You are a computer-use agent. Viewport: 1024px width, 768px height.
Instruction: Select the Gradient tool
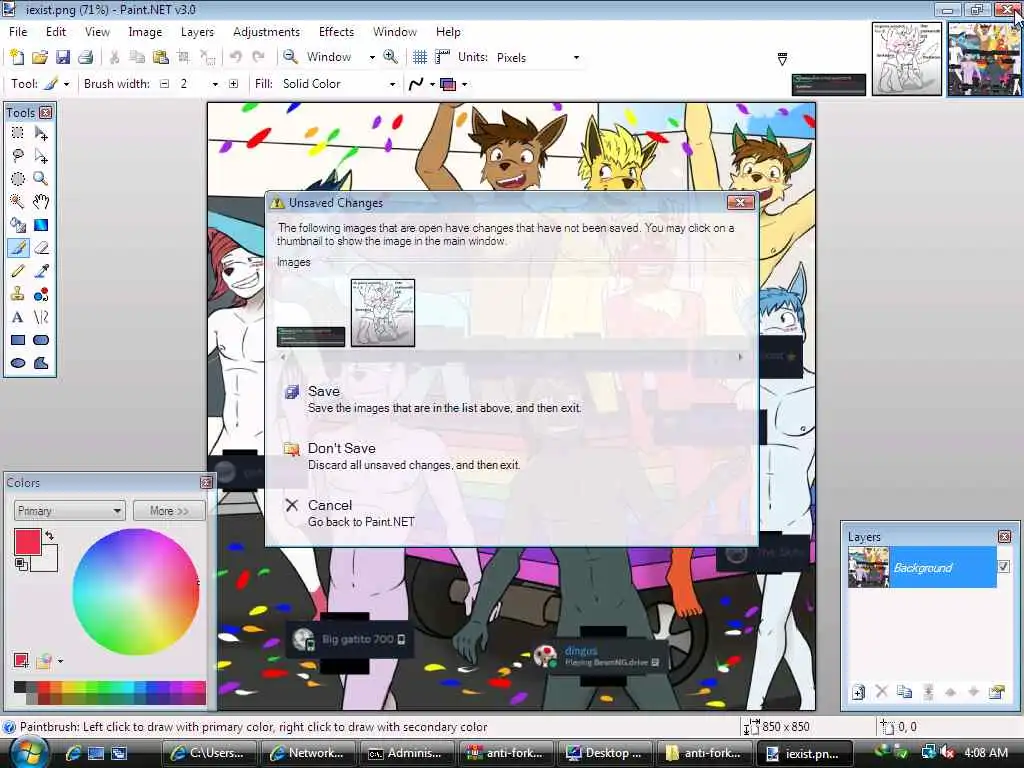41,225
